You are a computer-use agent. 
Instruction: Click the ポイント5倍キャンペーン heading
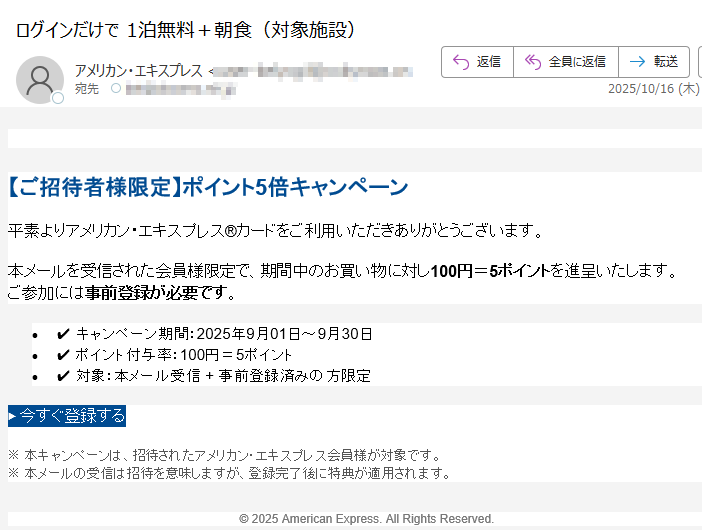click(x=207, y=187)
